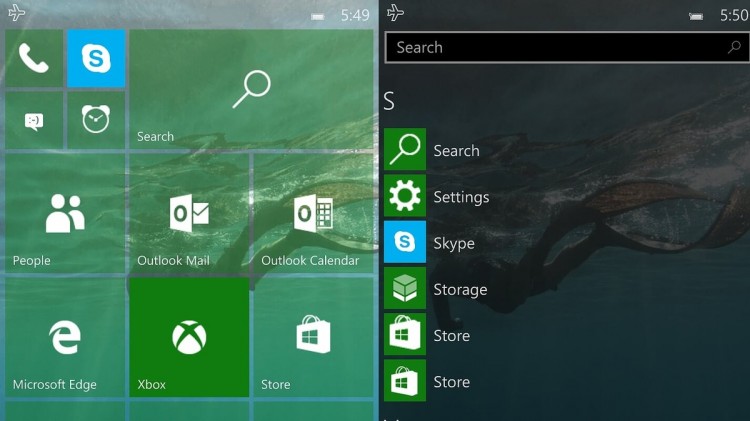The height and width of the screenshot is (421, 750).
Task: Launch the Skype tile on Start
Action: [96, 58]
